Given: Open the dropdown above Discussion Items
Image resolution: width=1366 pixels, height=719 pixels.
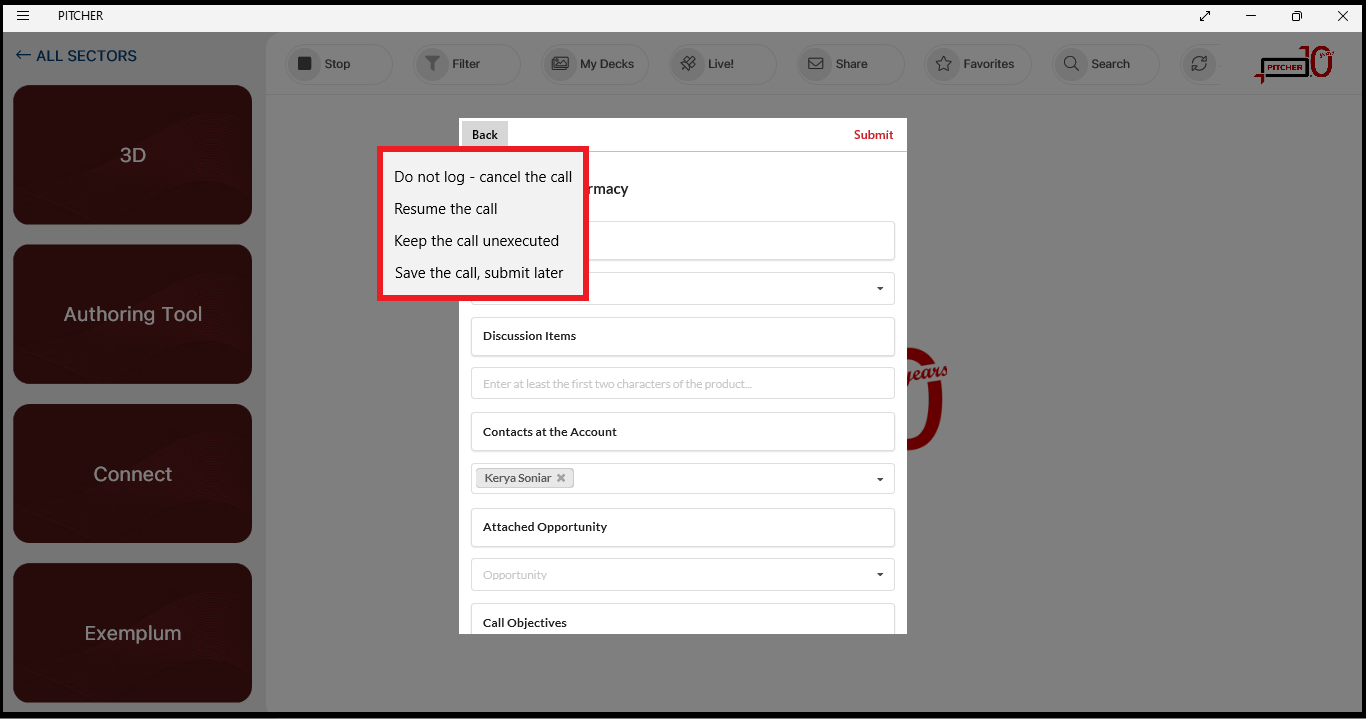Looking at the screenshot, I should click(879, 289).
